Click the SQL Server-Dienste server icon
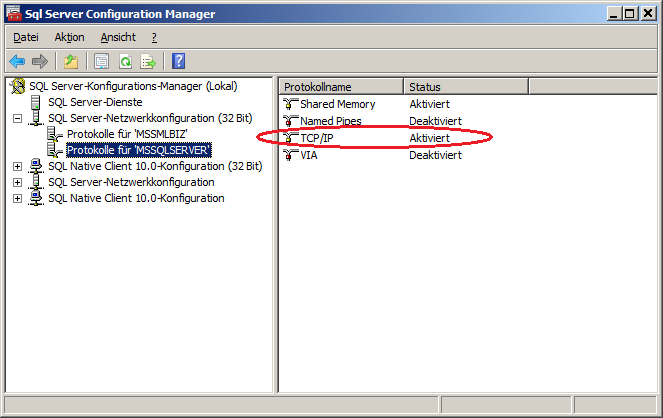 [x=36, y=102]
